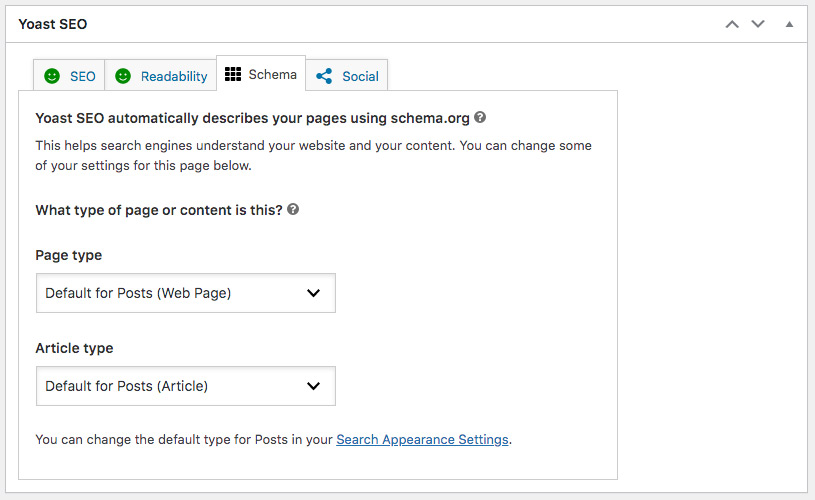The image size is (815, 500).
Task: Open the Page type dropdown
Action: tap(185, 293)
